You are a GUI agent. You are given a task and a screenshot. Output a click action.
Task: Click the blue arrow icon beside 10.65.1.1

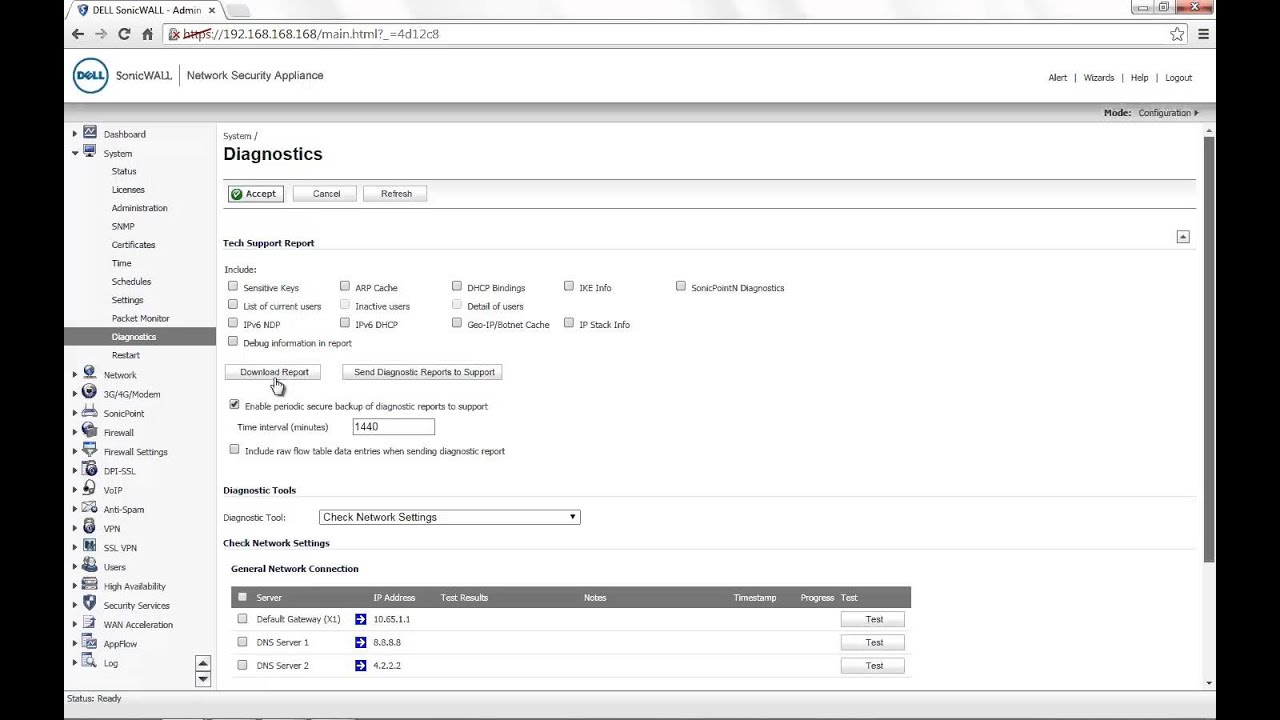pos(360,619)
